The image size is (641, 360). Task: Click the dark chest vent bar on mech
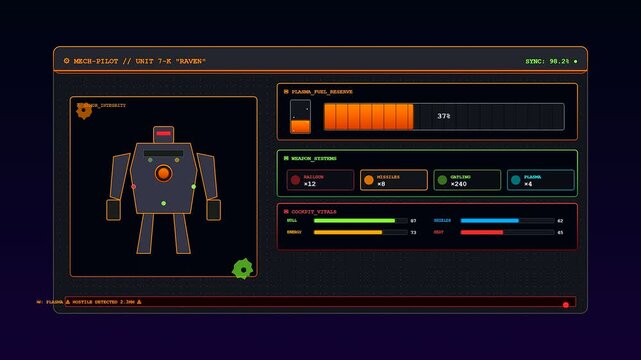coord(164,154)
